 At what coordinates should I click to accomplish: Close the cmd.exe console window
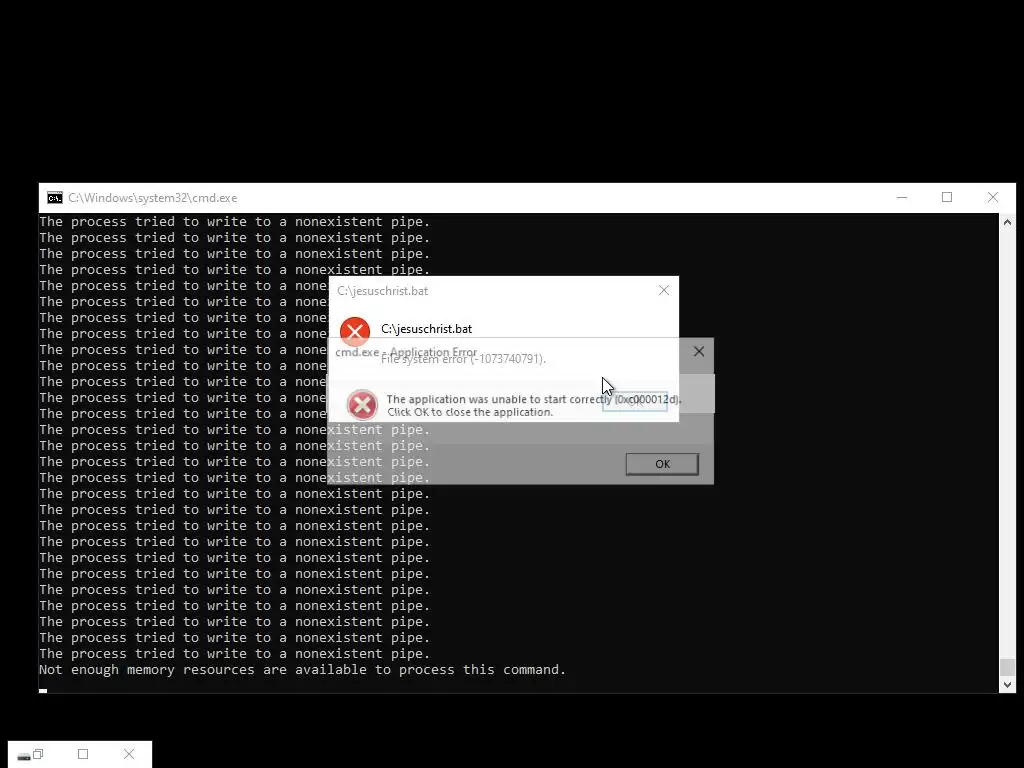(x=993, y=197)
